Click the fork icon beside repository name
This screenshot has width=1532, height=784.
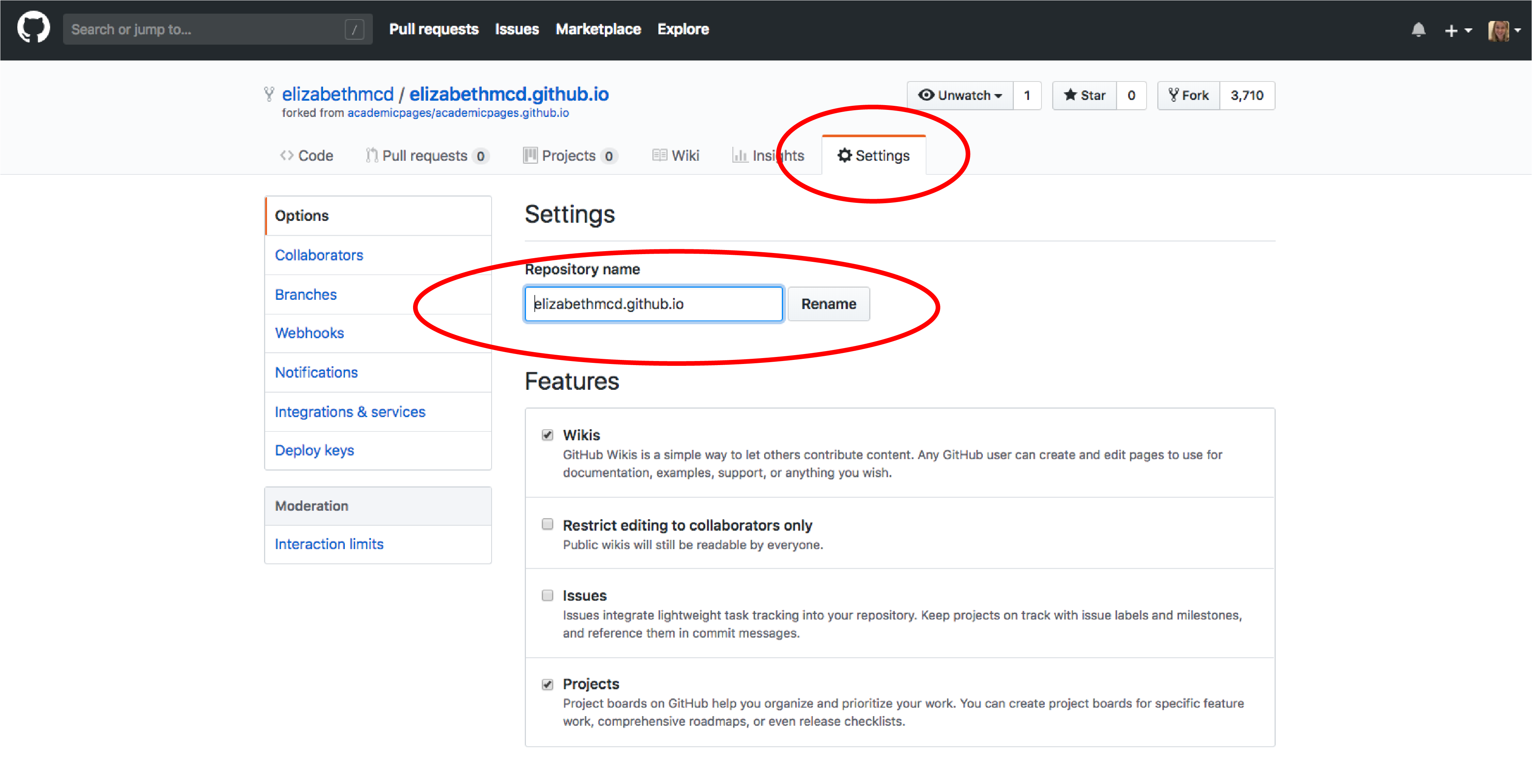[269, 94]
